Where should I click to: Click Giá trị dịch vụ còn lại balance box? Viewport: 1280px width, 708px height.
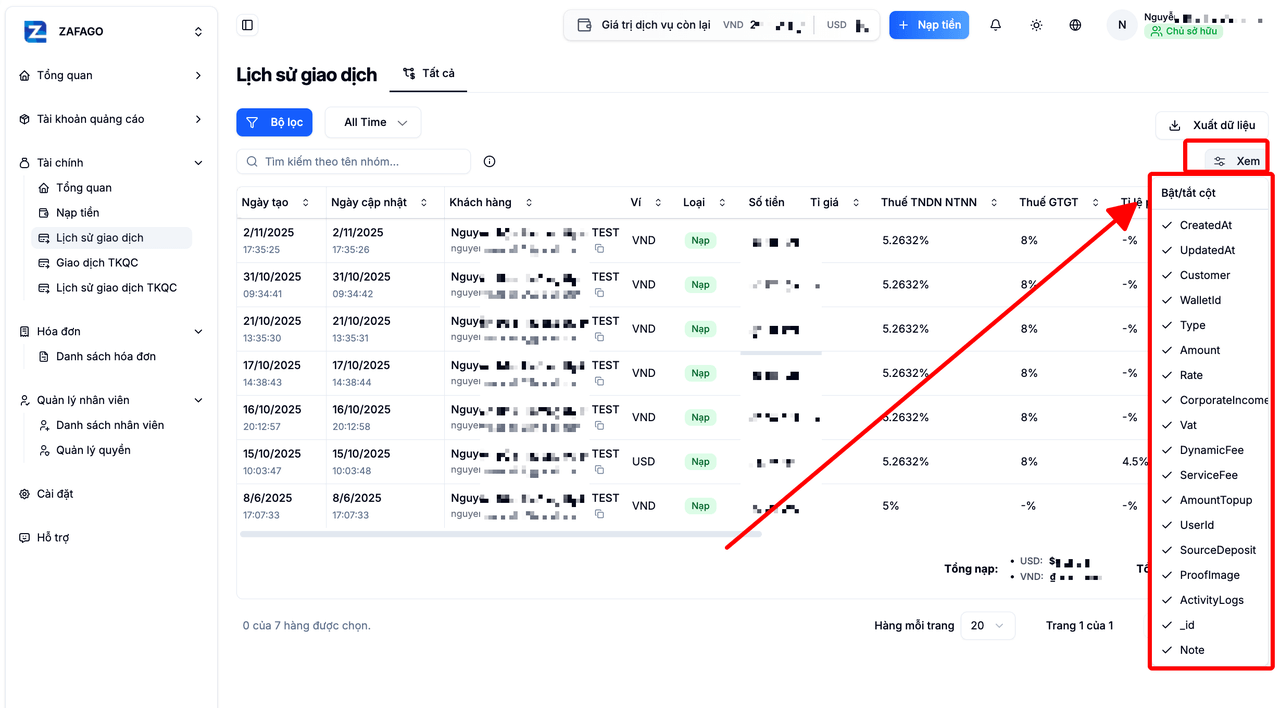[x=721, y=25]
